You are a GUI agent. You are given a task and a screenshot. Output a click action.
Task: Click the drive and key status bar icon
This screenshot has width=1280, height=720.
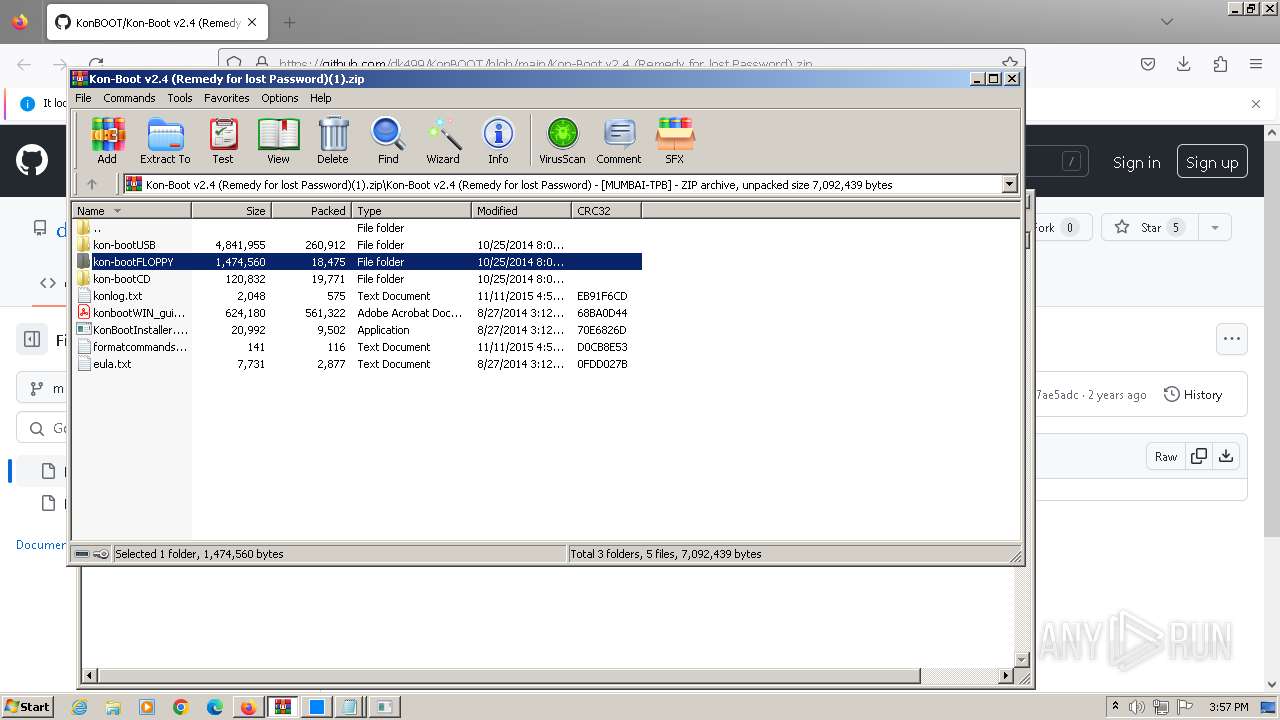tap(92, 553)
